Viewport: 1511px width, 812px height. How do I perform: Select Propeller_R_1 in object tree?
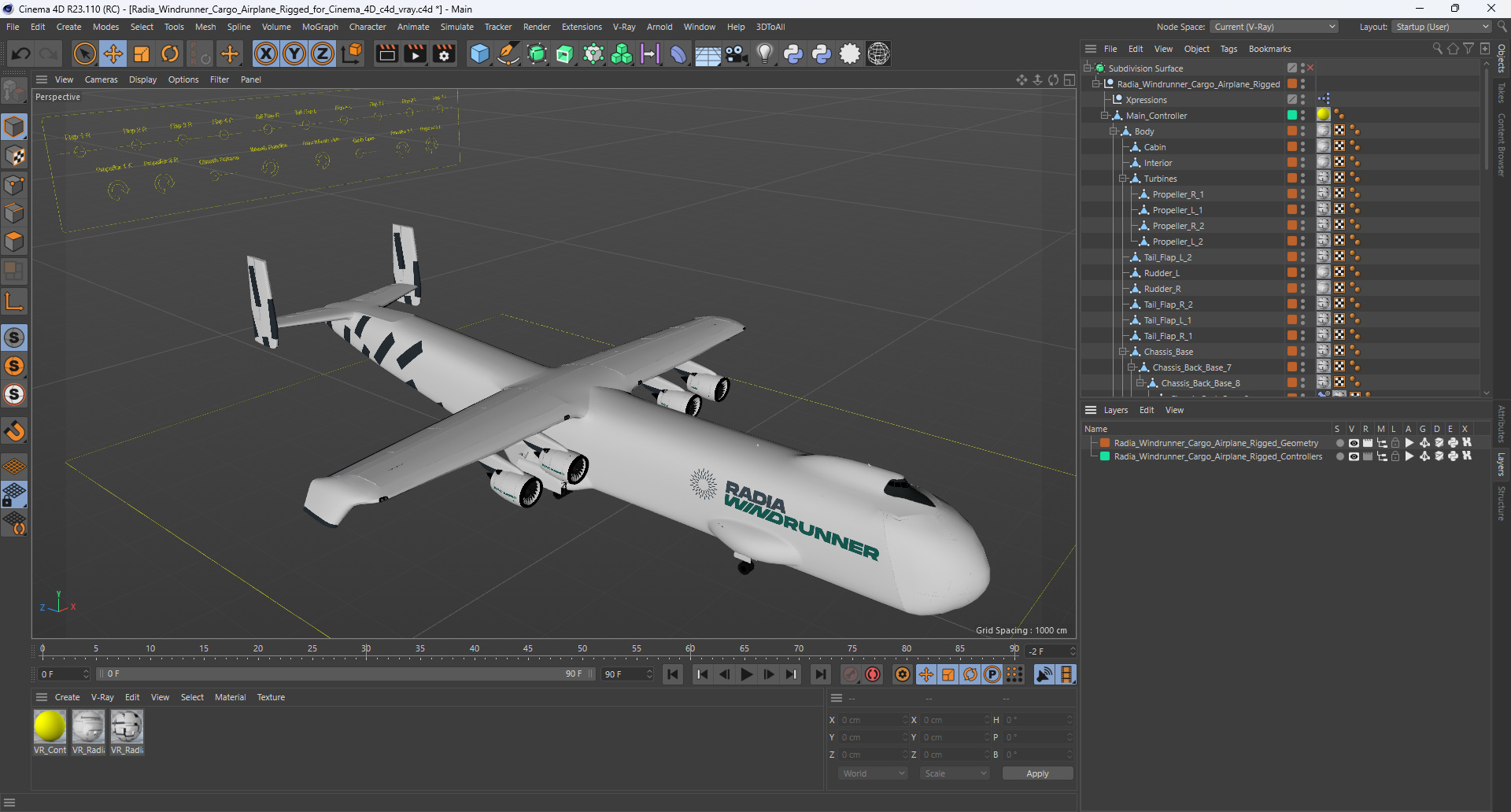coord(1177,194)
